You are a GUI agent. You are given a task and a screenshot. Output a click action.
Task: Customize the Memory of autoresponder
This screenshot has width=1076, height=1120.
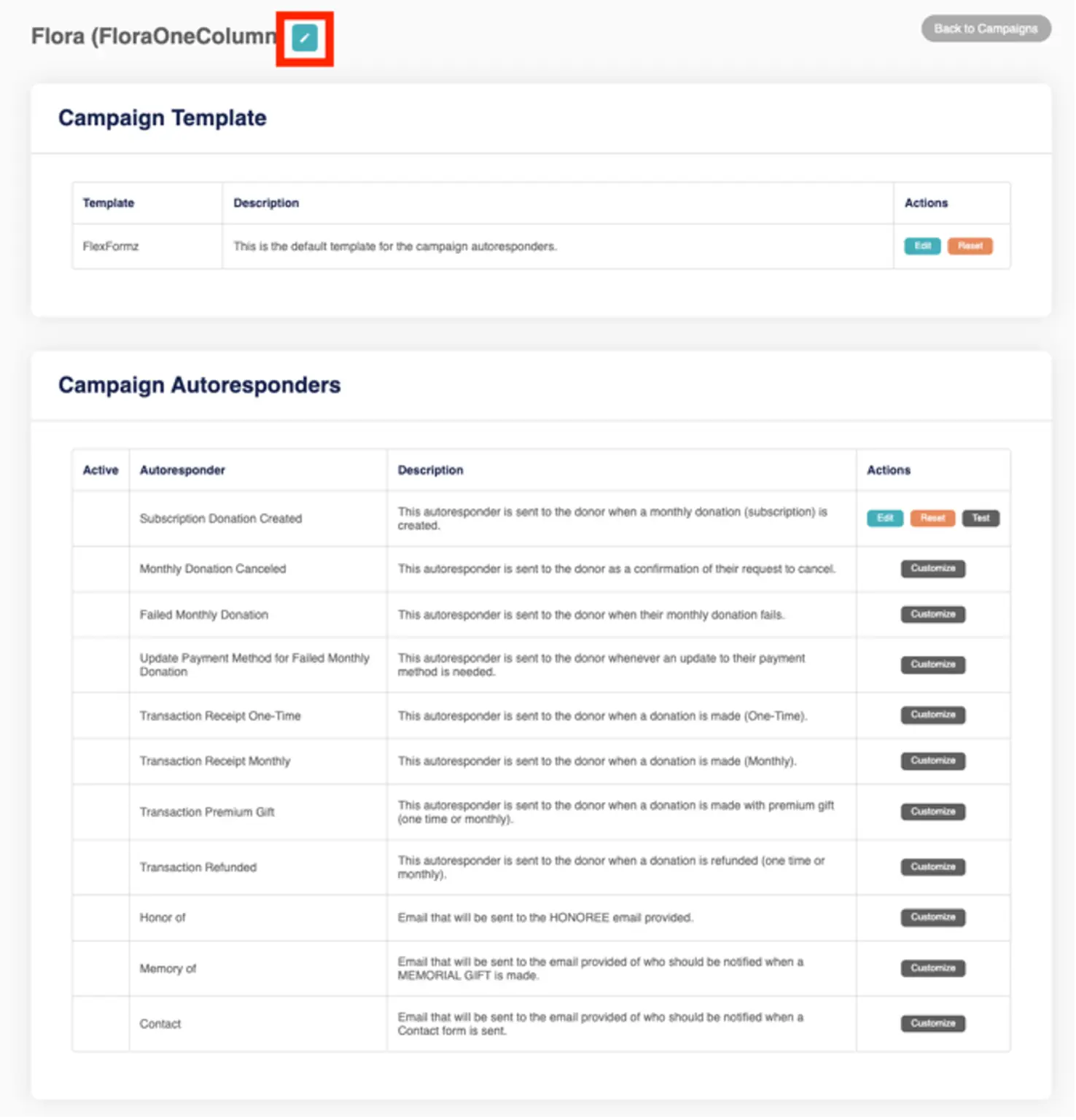(932, 968)
